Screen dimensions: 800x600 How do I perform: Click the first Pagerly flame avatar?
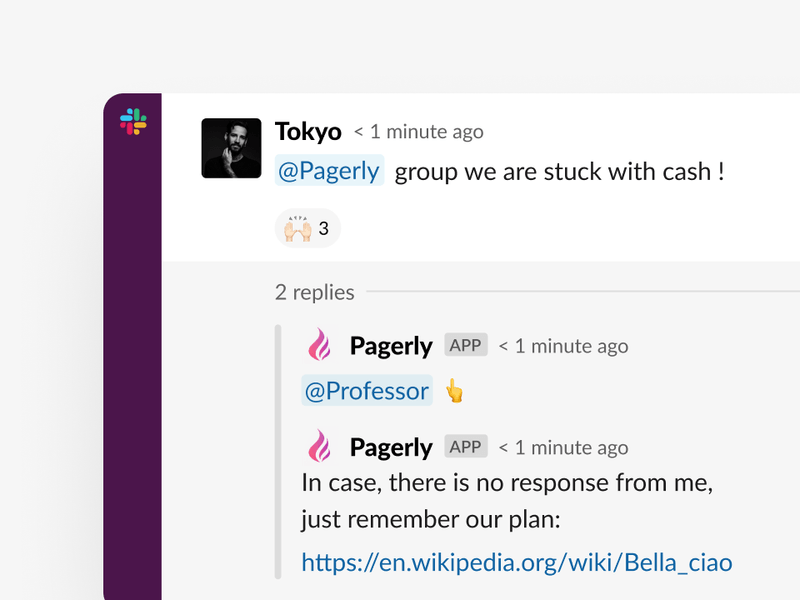tap(319, 344)
